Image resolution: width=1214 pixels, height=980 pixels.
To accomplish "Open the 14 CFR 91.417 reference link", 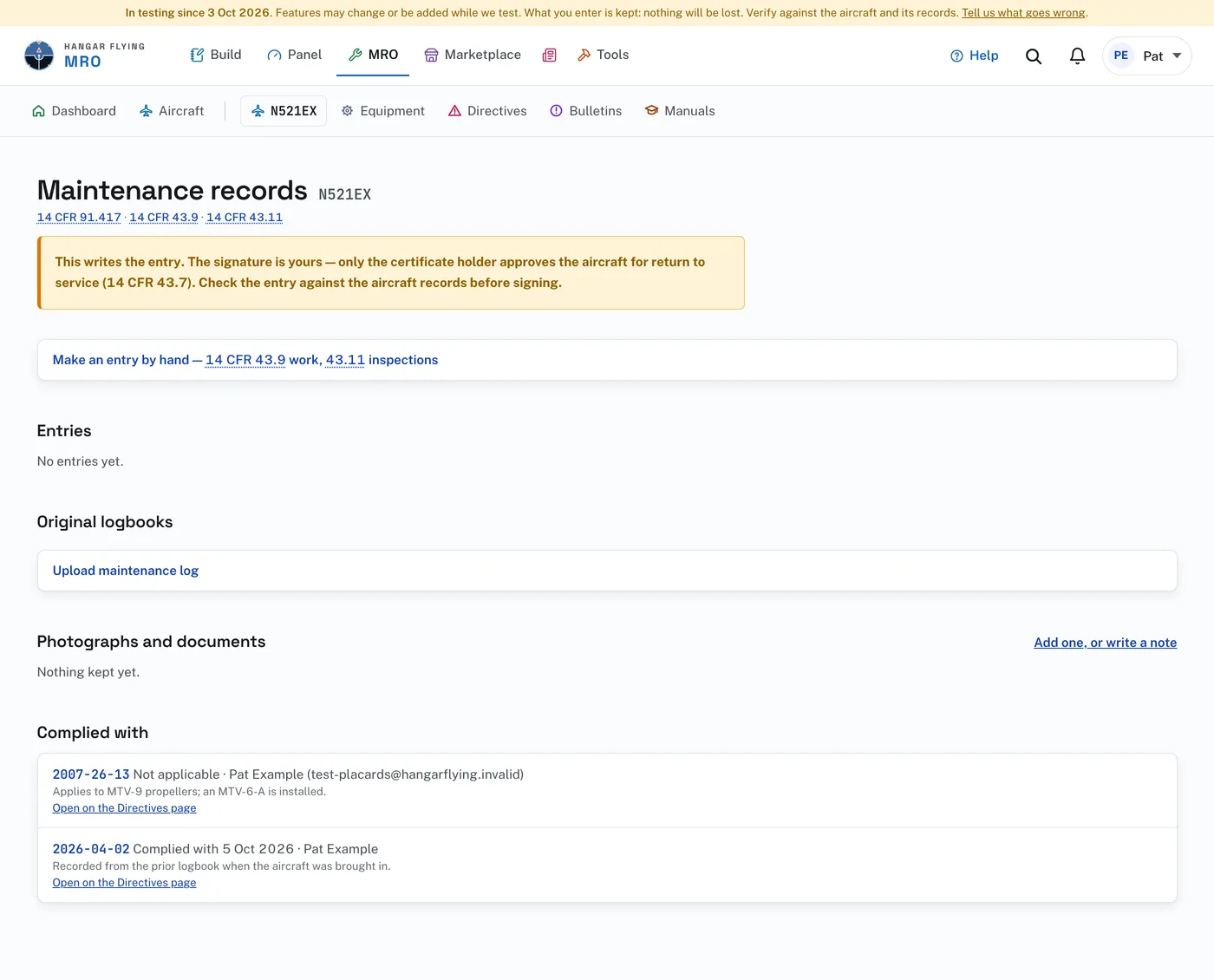I will coord(79,217).
